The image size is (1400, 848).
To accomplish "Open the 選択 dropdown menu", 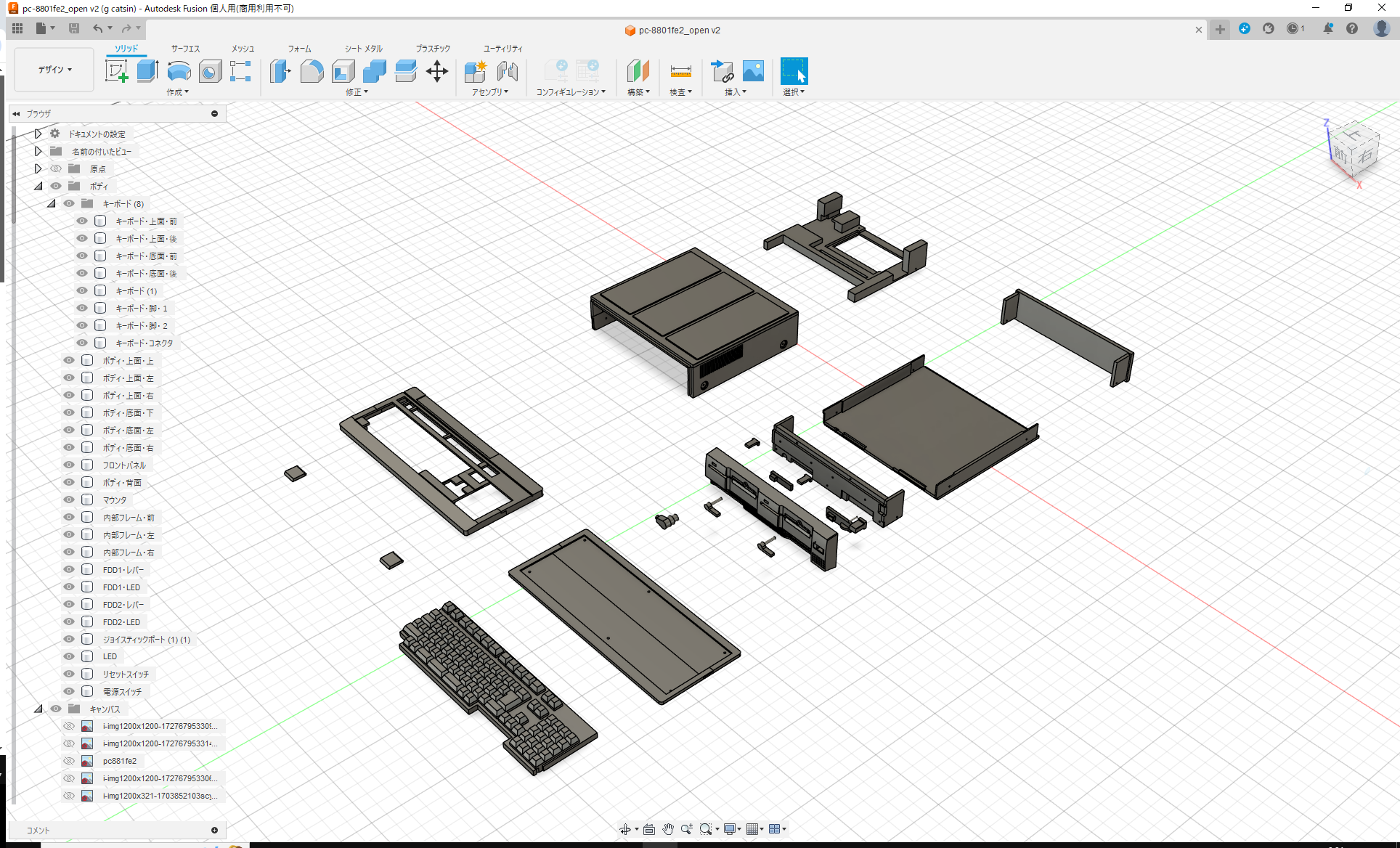I will (794, 91).
